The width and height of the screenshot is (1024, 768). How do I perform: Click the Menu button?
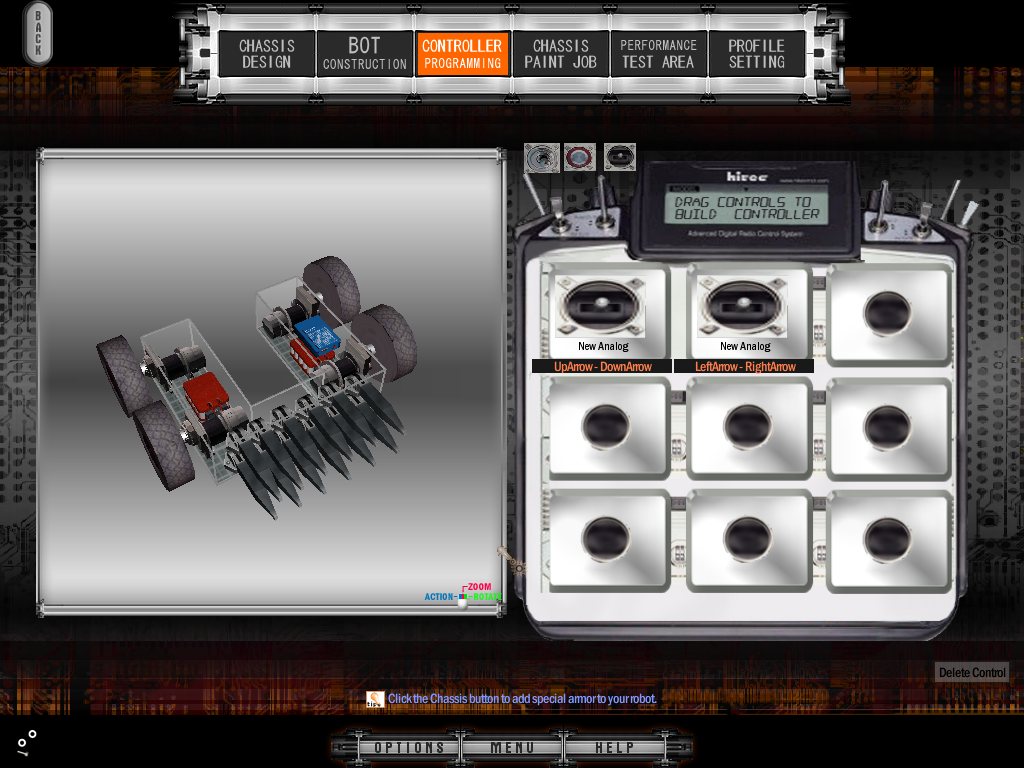[512, 748]
